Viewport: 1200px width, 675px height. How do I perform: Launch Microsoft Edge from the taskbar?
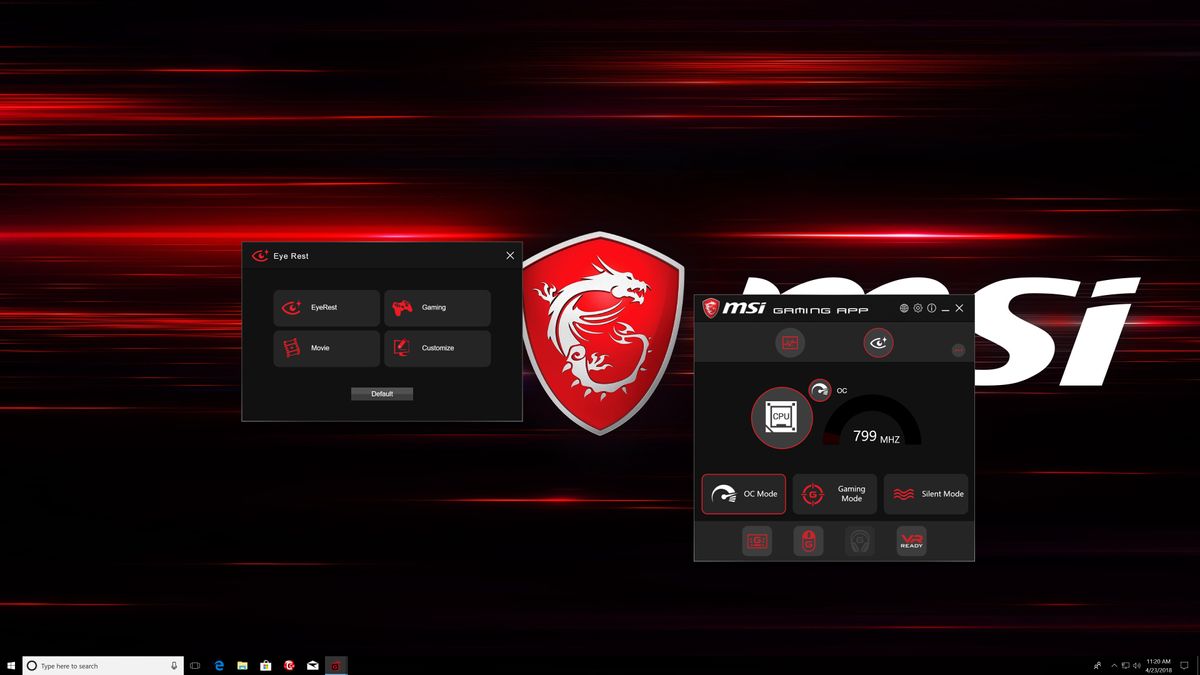coord(219,665)
